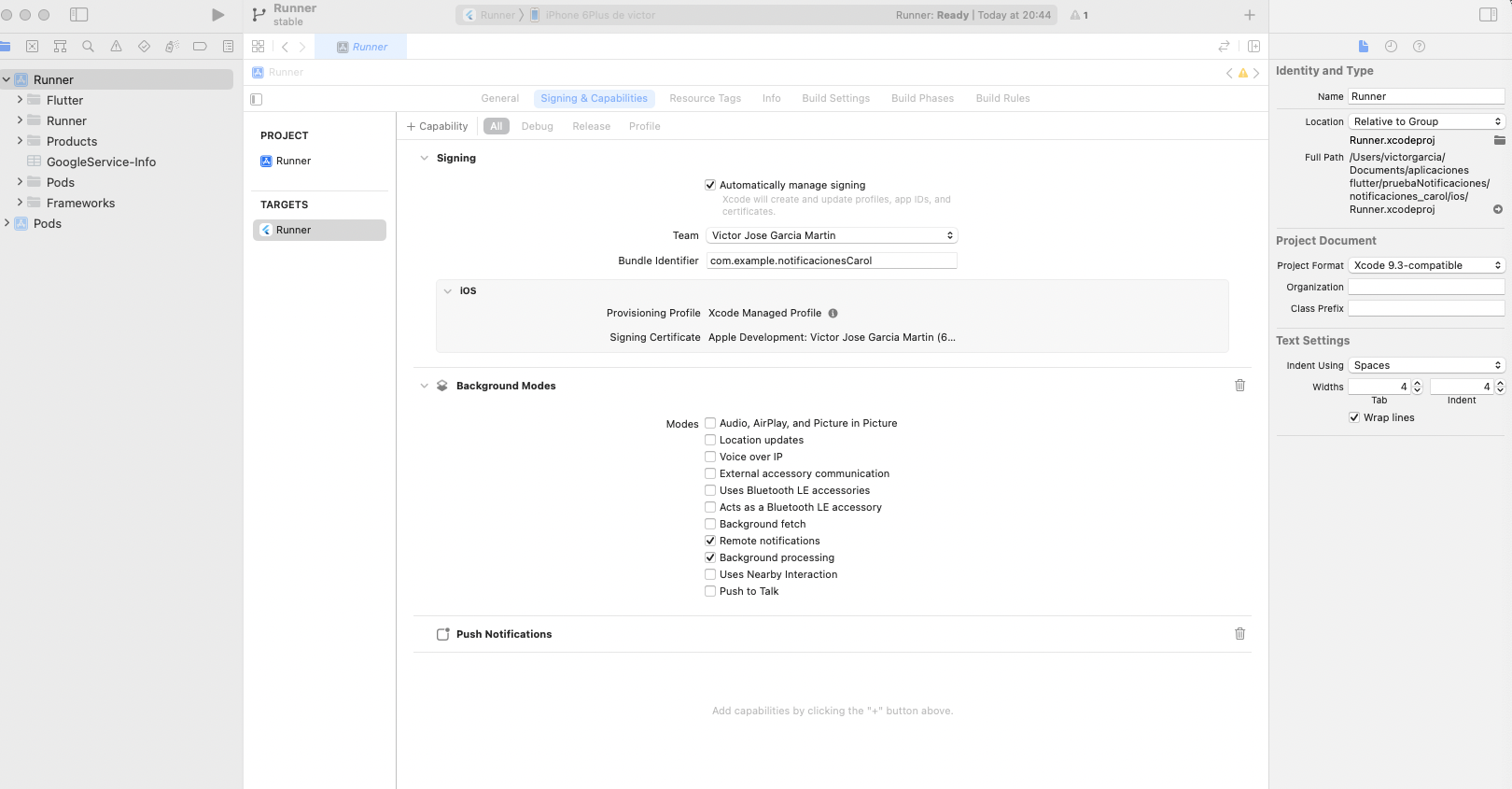Go back in editor history
This screenshot has width=1512, height=789.
click(x=285, y=47)
